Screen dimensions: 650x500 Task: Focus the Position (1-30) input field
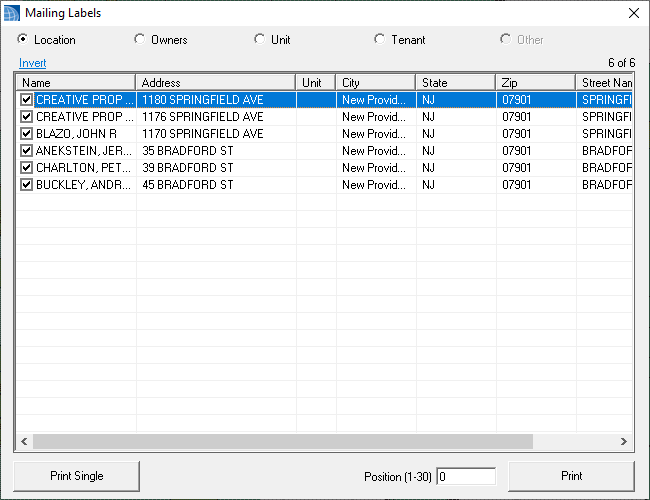(x=466, y=476)
